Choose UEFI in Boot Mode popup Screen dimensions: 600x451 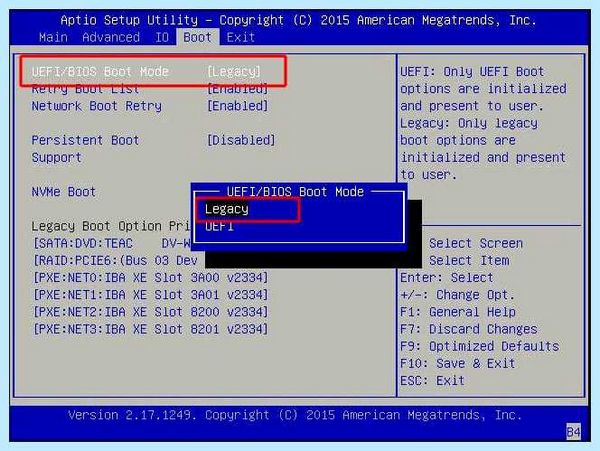pyautogui.click(x=219, y=226)
